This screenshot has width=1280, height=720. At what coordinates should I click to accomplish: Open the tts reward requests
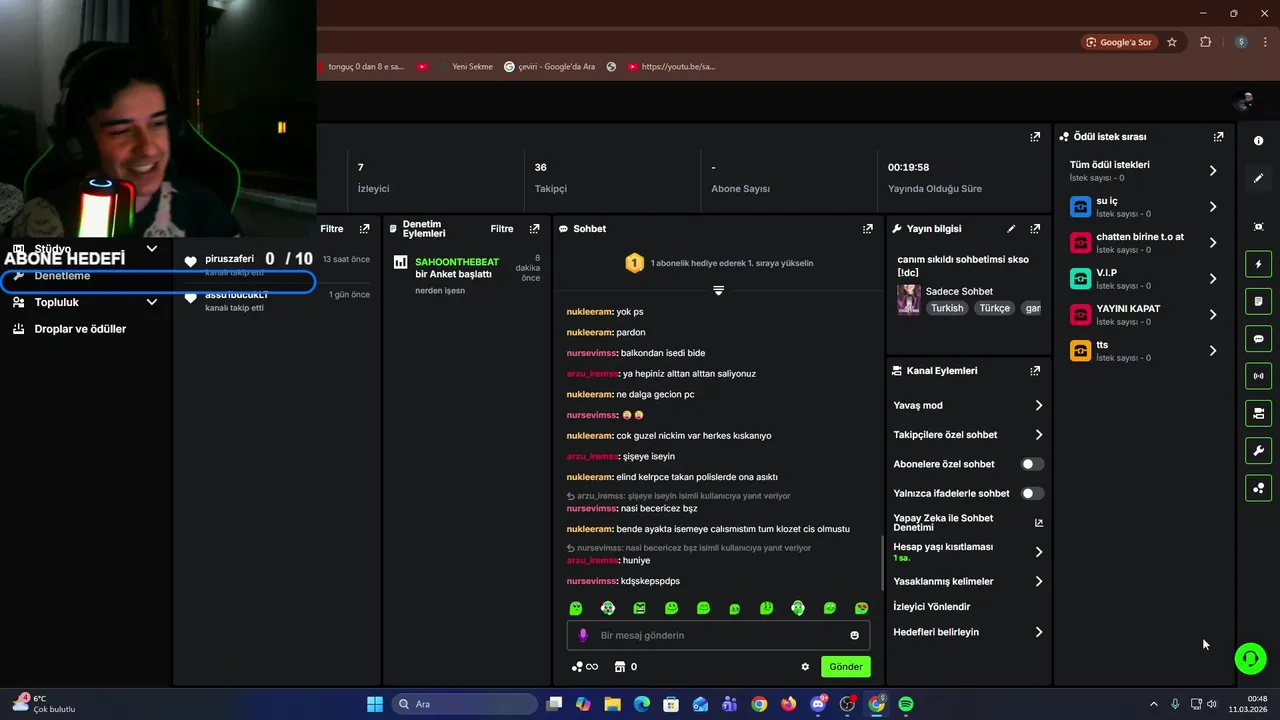[1144, 350]
